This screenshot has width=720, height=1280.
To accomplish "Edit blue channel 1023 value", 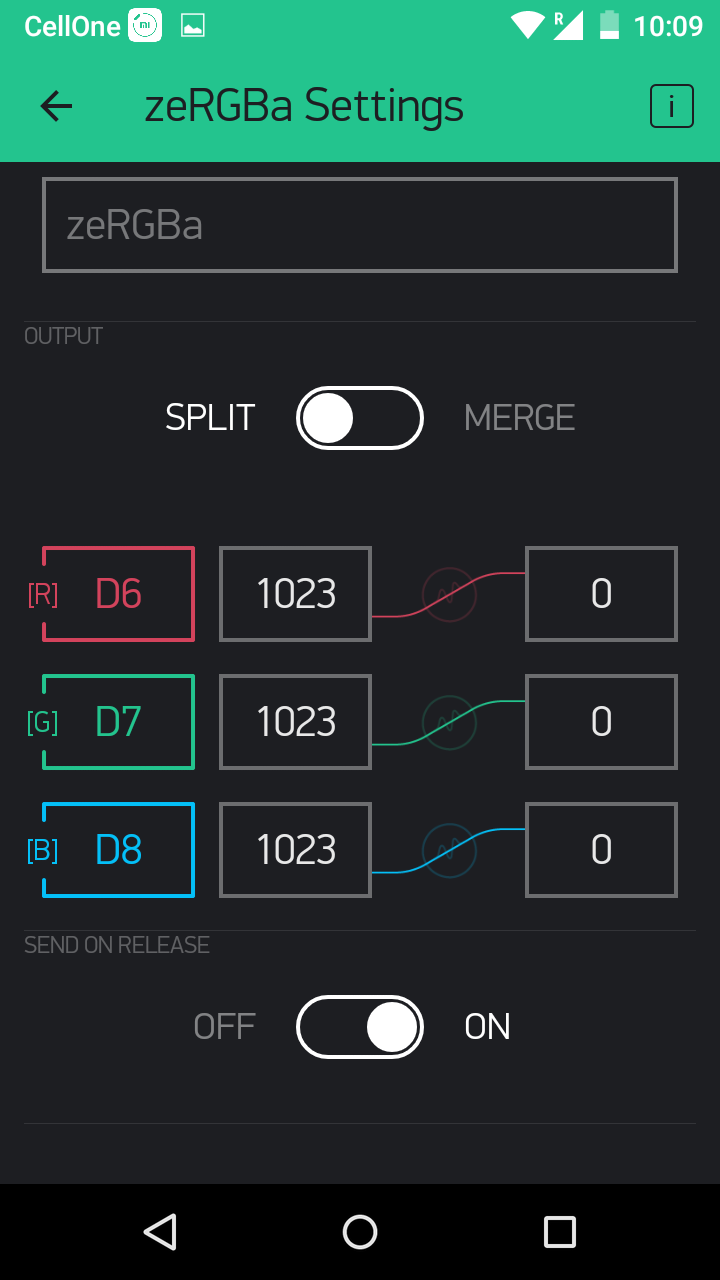I will (x=296, y=850).
